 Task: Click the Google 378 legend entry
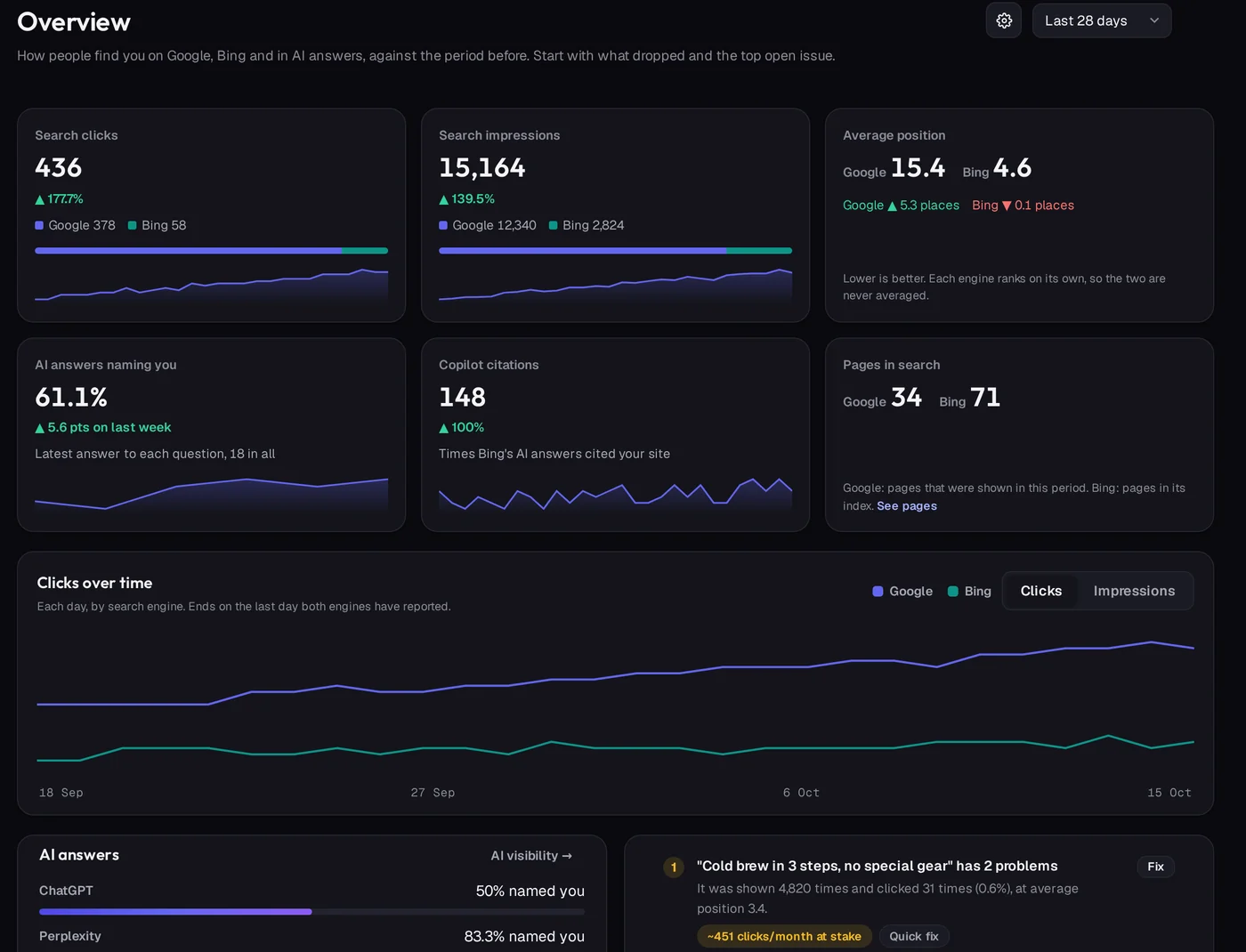pos(75,225)
